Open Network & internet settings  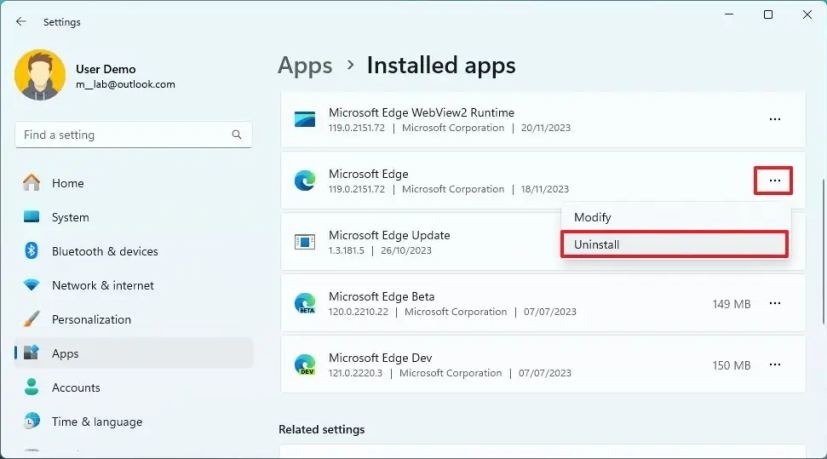coord(102,285)
